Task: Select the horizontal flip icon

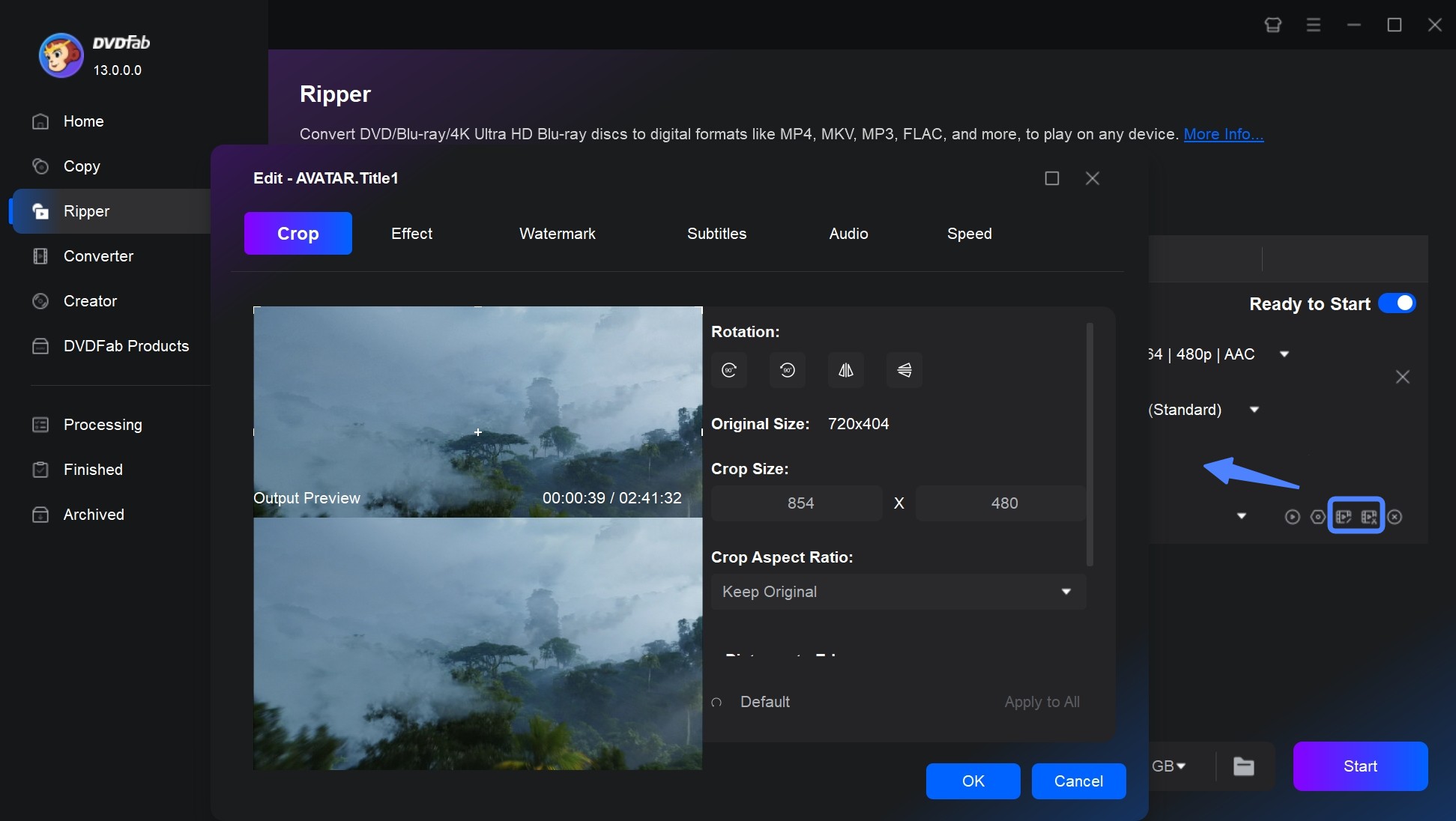Action: 845,369
